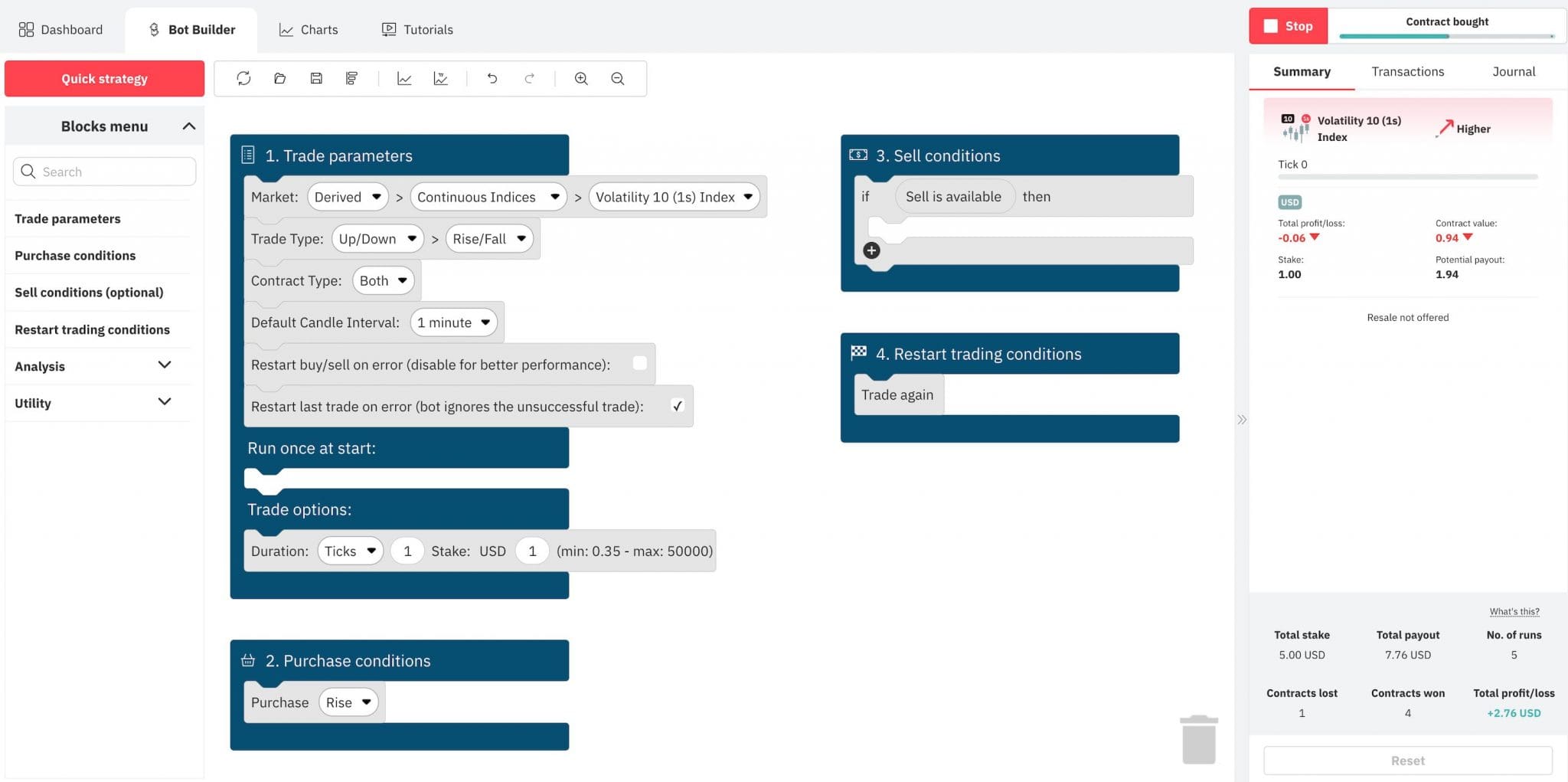
Task: Click the duration value field
Action: click(x=407, y=551)
